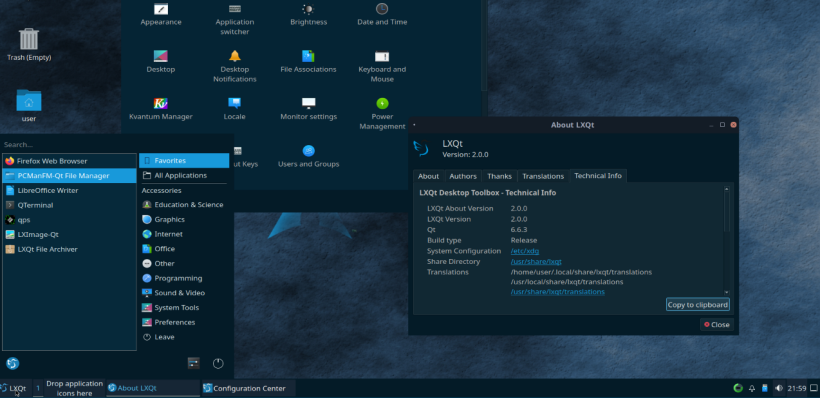Launch Kvantum Manager
Viewport: 820px width, 398px height.
[161, 109]
